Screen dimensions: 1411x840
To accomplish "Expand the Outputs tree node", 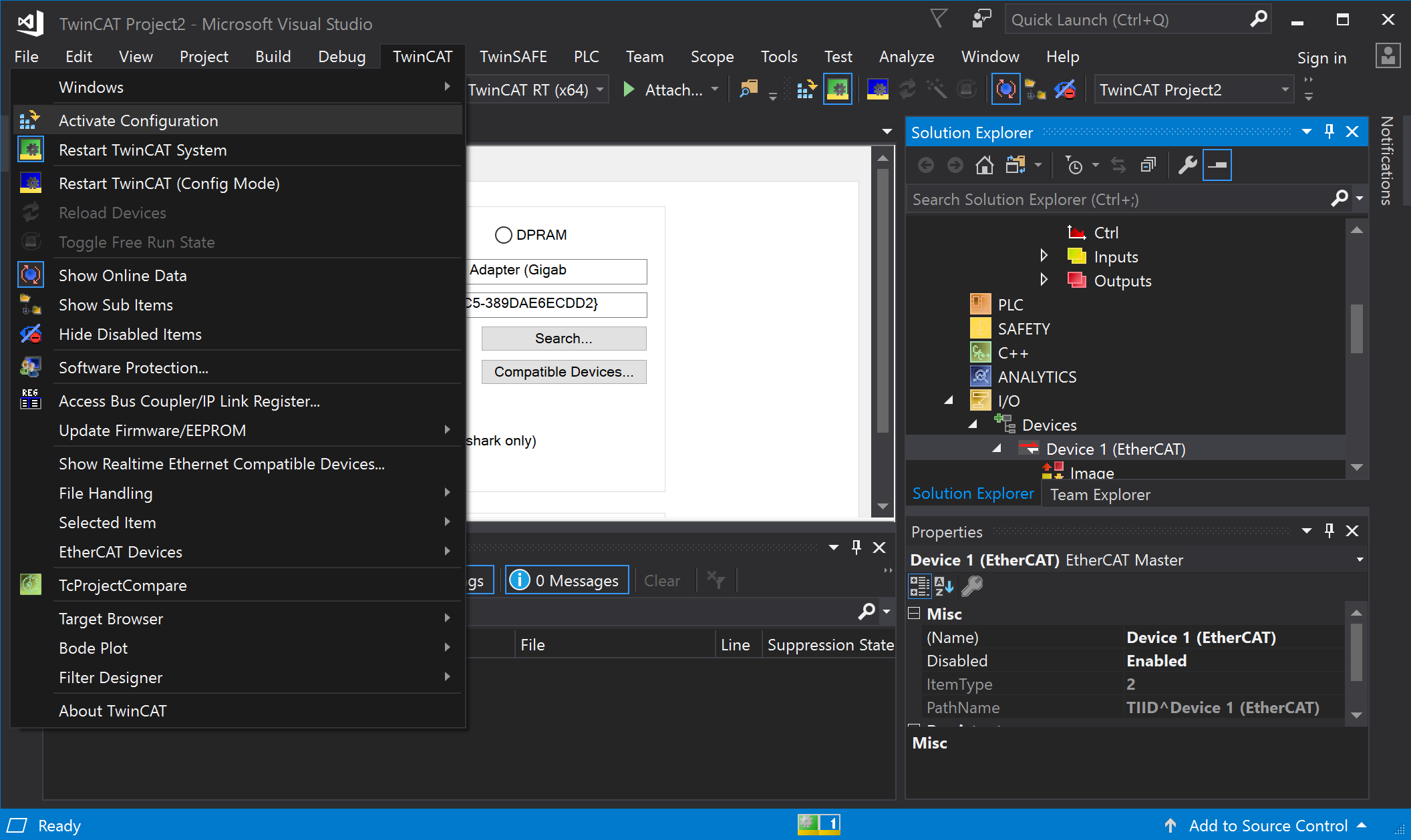I will click(1044, 279).
